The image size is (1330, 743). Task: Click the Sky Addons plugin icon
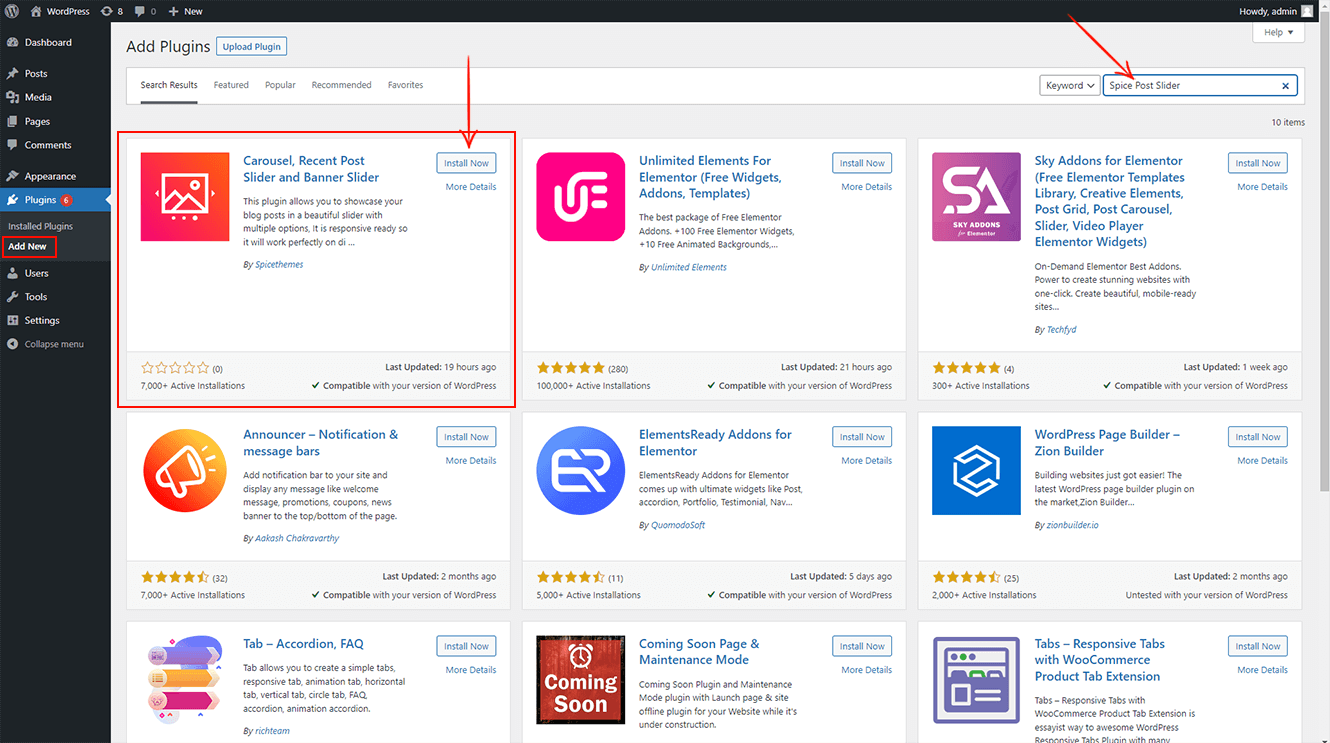976,197
